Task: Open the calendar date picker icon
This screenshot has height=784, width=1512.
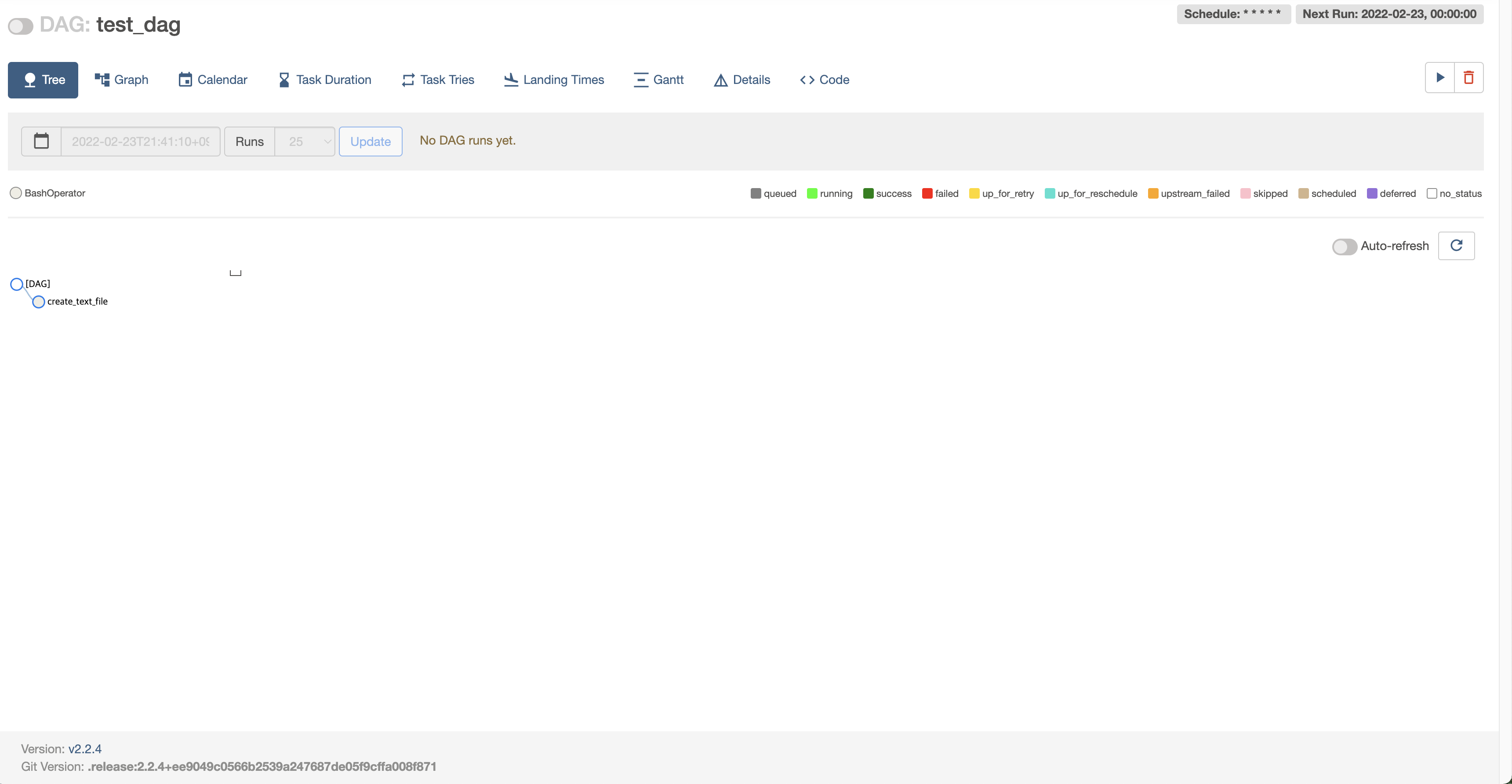Action: click(41, 142)
